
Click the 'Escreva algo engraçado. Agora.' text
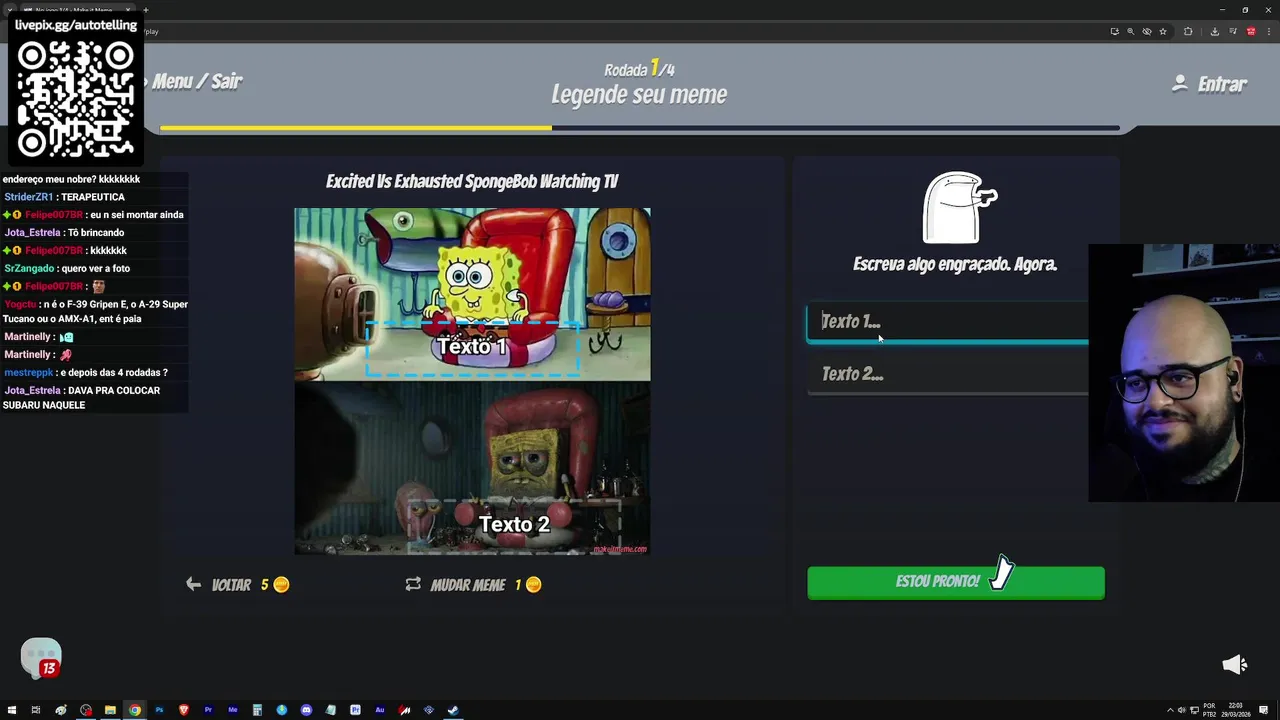955,265
